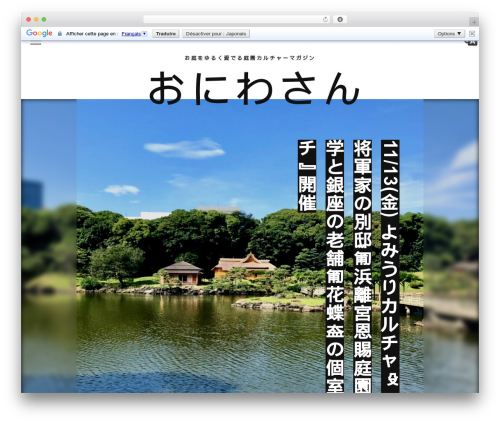Image resolution: width=500 pixels, height=423 pixels.
Task: Click the headline column starting 学と銀座の老舗
Action: [x=335, y=266]
